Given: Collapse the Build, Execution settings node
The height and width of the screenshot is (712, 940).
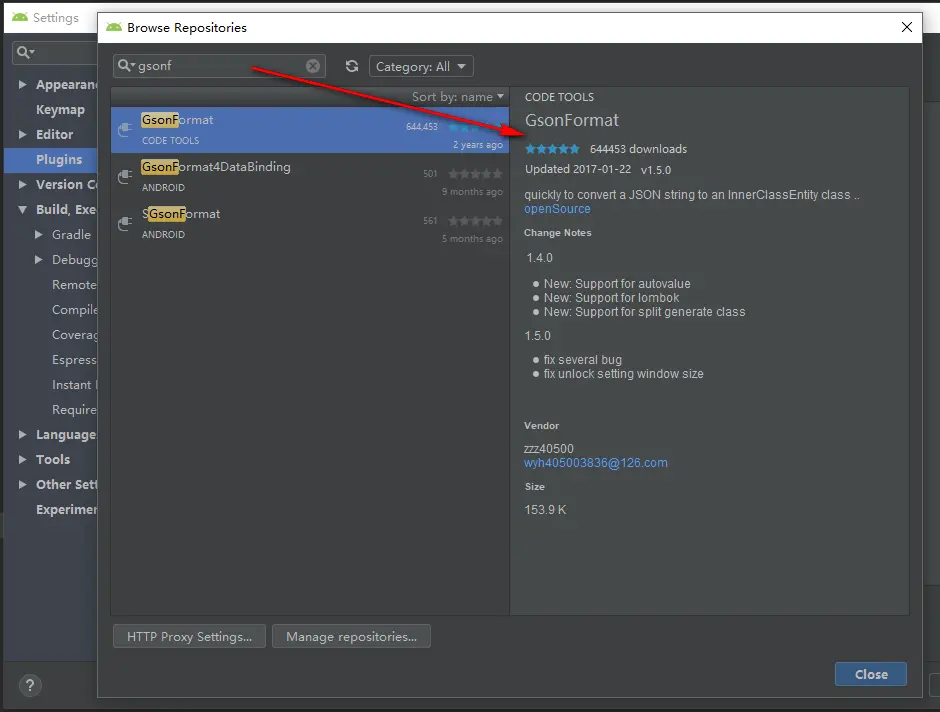Looking at the screenshot, I should tap(23, 210).
